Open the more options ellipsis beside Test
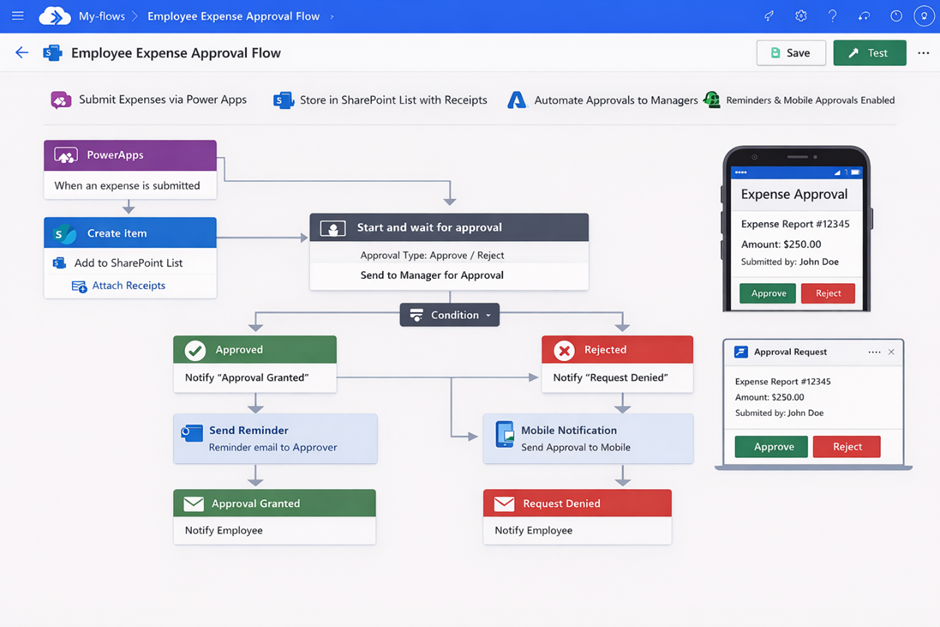940x627 pixels. (x=923, y=53)
